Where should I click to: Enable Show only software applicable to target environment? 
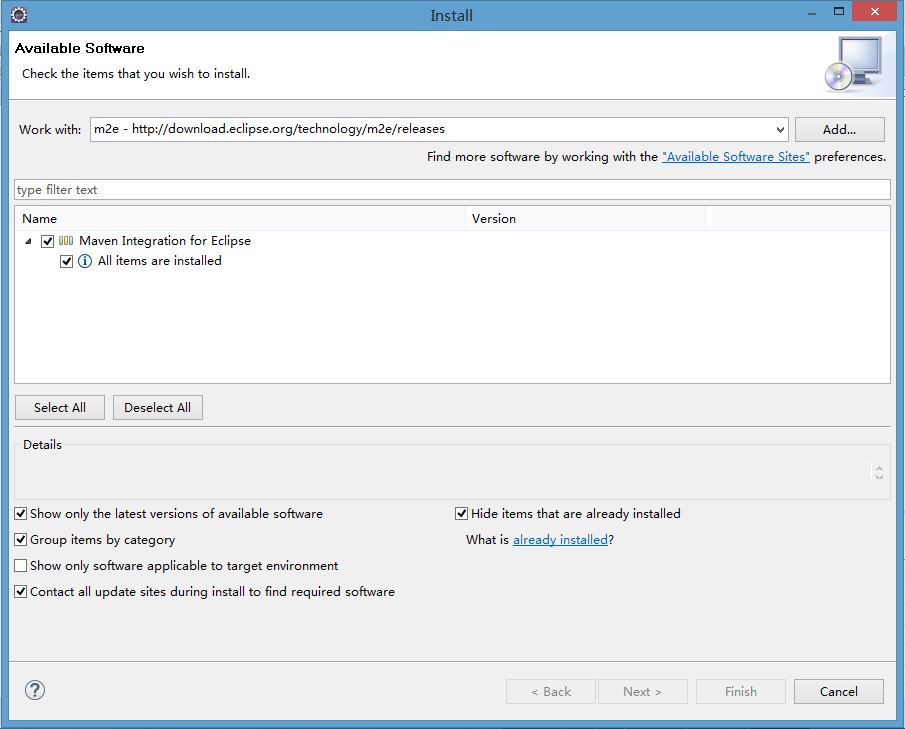click(x=21, y=566)
